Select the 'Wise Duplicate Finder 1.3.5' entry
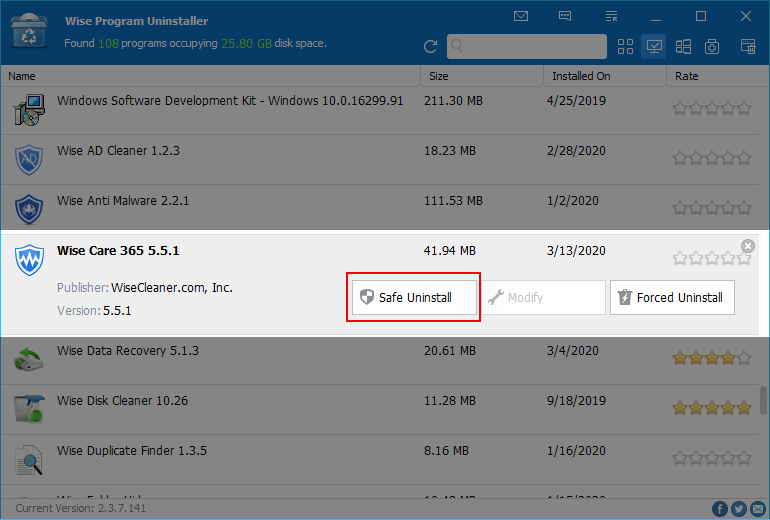 click(x=132, y=451)
